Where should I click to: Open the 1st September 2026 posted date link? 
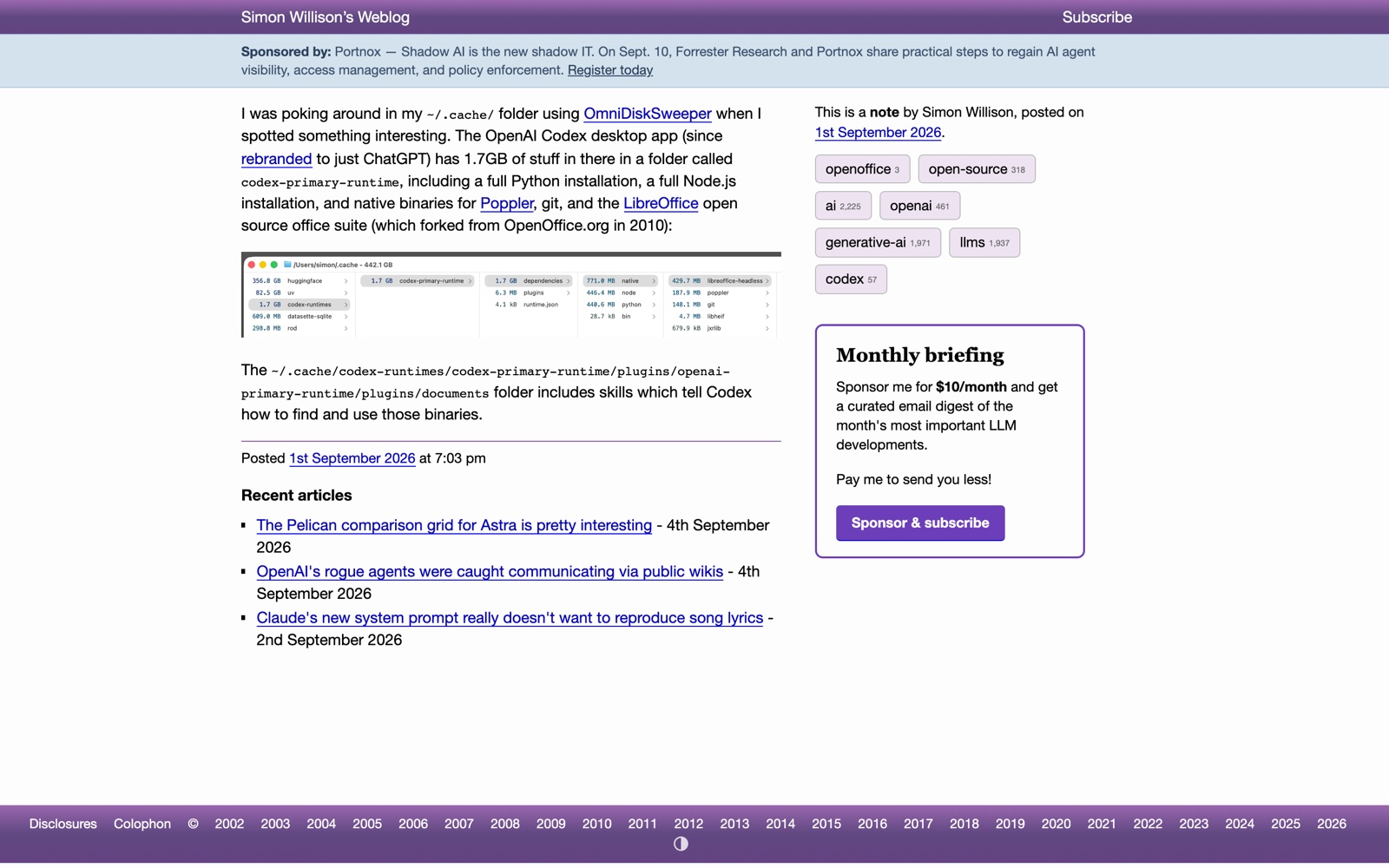pos(352,458)
